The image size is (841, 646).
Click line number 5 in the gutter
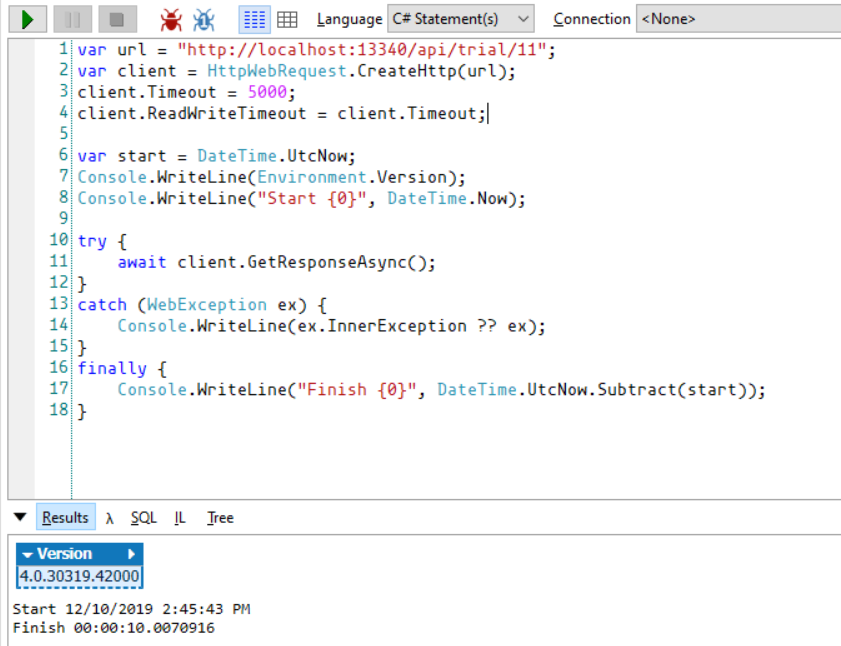pyautogui.click(x=64, y=133)
